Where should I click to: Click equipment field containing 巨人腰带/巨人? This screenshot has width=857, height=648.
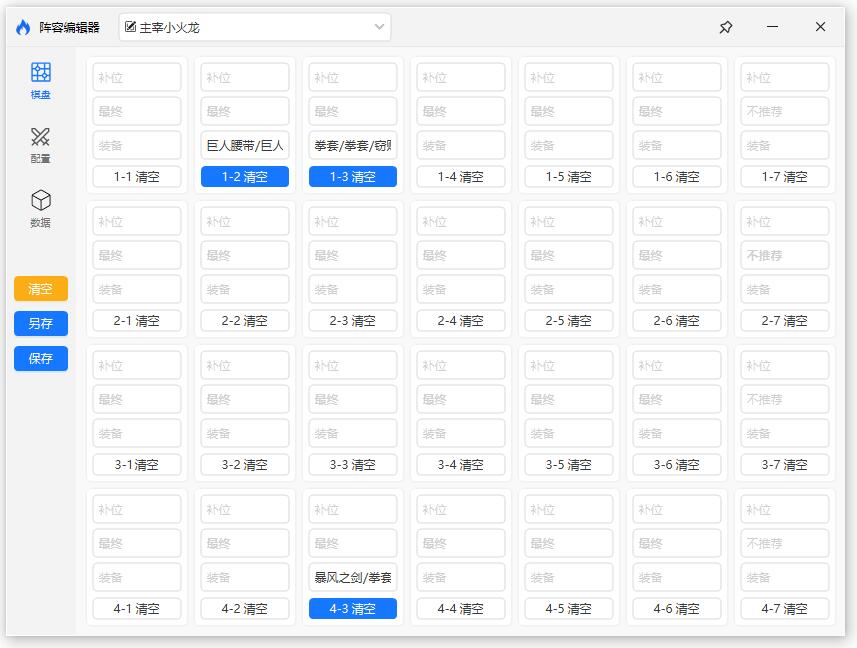click(x=245, y=145)
